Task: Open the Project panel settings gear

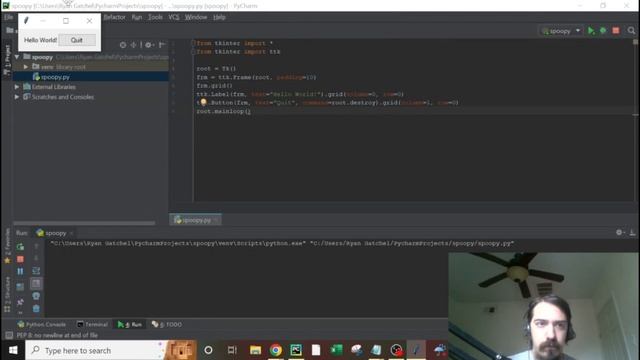Action: pos(149,45)
